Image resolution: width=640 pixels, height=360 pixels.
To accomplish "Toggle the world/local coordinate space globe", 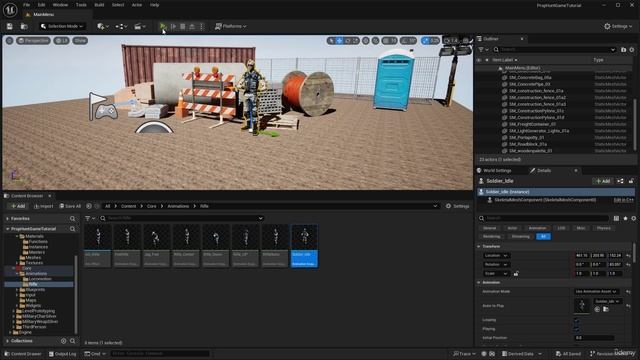I will click(366, 40).
